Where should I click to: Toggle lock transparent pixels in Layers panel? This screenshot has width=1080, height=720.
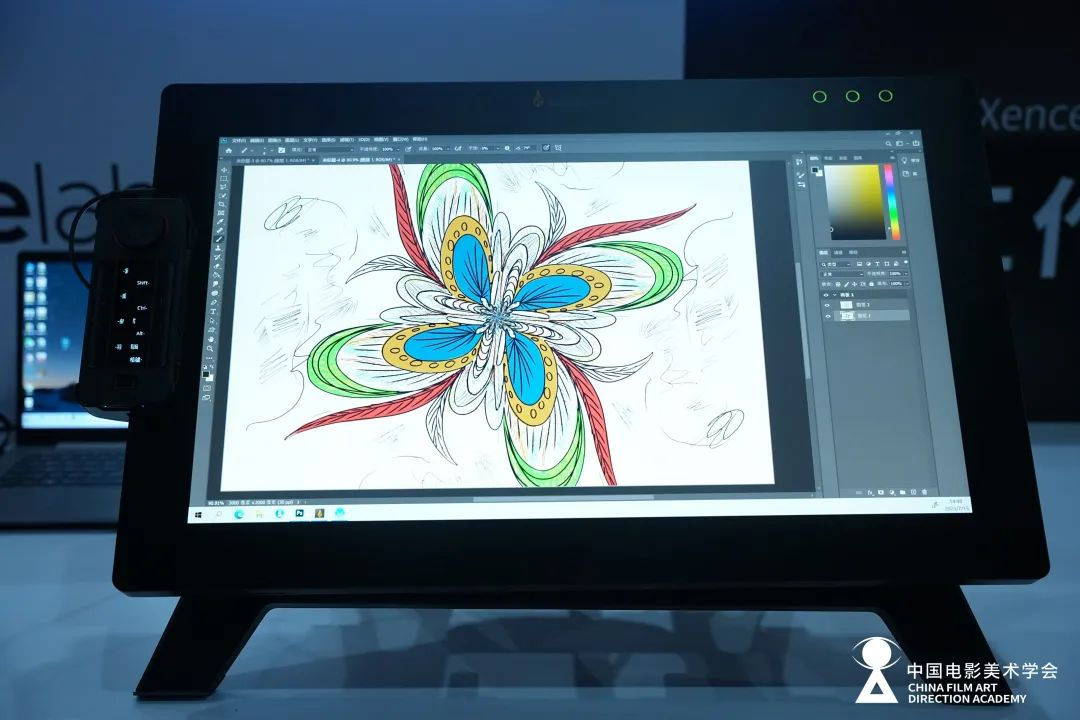[x=838, y=284]
